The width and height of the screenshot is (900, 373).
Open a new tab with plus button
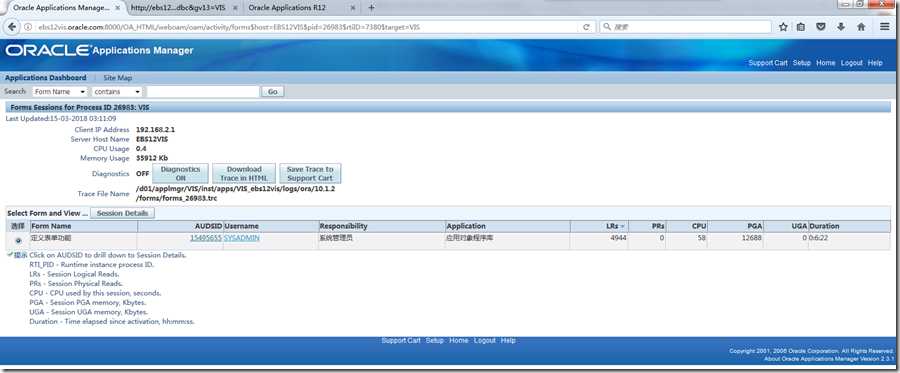pos(371,8)
